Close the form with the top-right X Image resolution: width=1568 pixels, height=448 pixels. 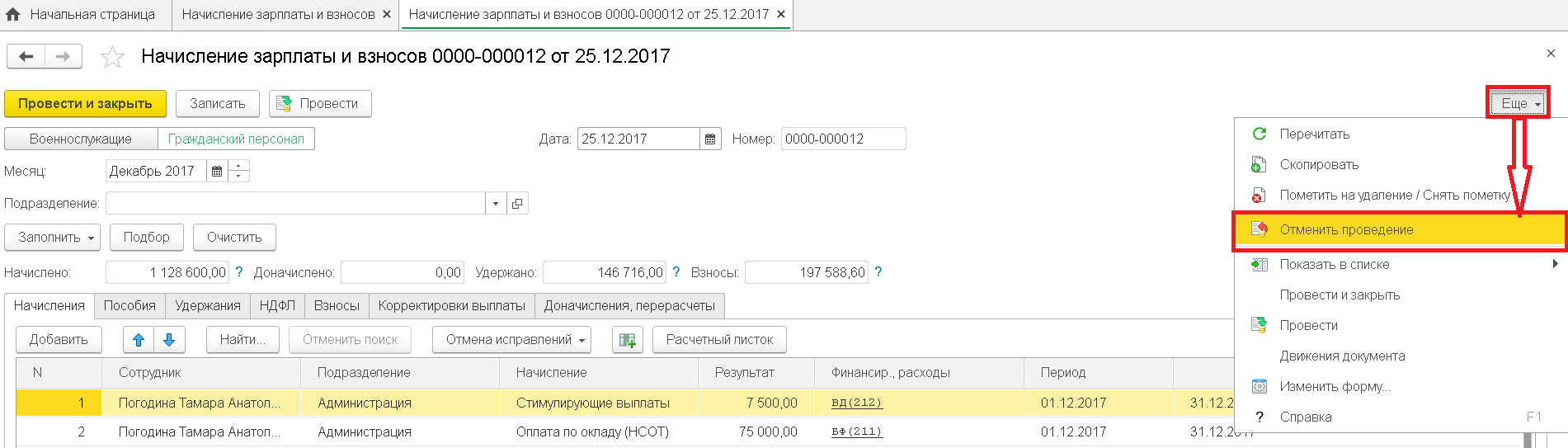1551,54
